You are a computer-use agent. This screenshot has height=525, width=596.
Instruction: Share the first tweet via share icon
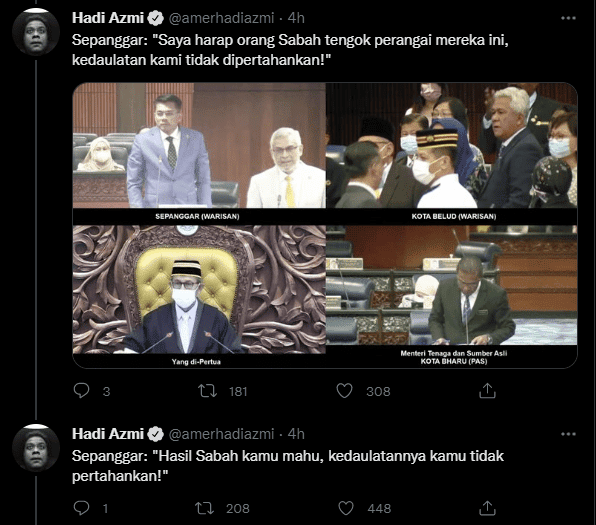tap(487, 390)
